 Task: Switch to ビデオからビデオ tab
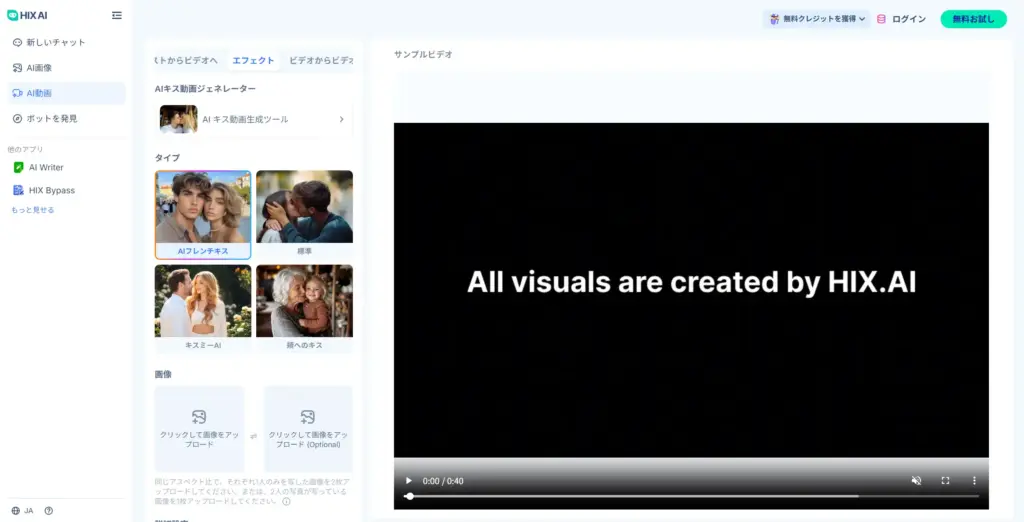320,60
